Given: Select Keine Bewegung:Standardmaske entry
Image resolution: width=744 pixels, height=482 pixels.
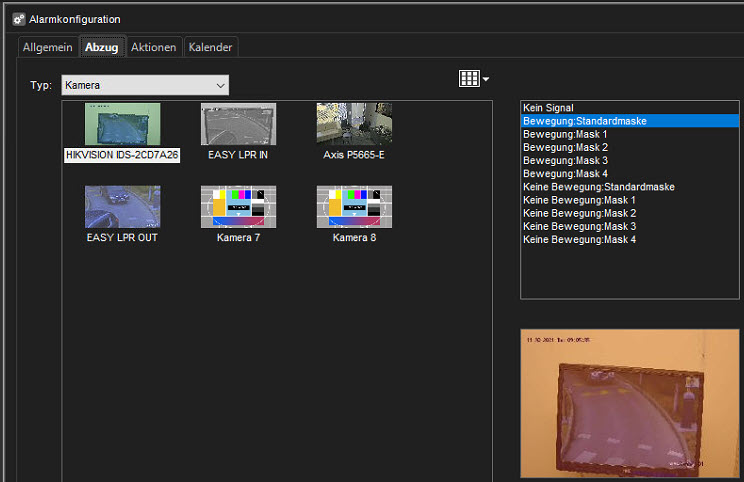Looking at the screenshot, I should (598, 187).
